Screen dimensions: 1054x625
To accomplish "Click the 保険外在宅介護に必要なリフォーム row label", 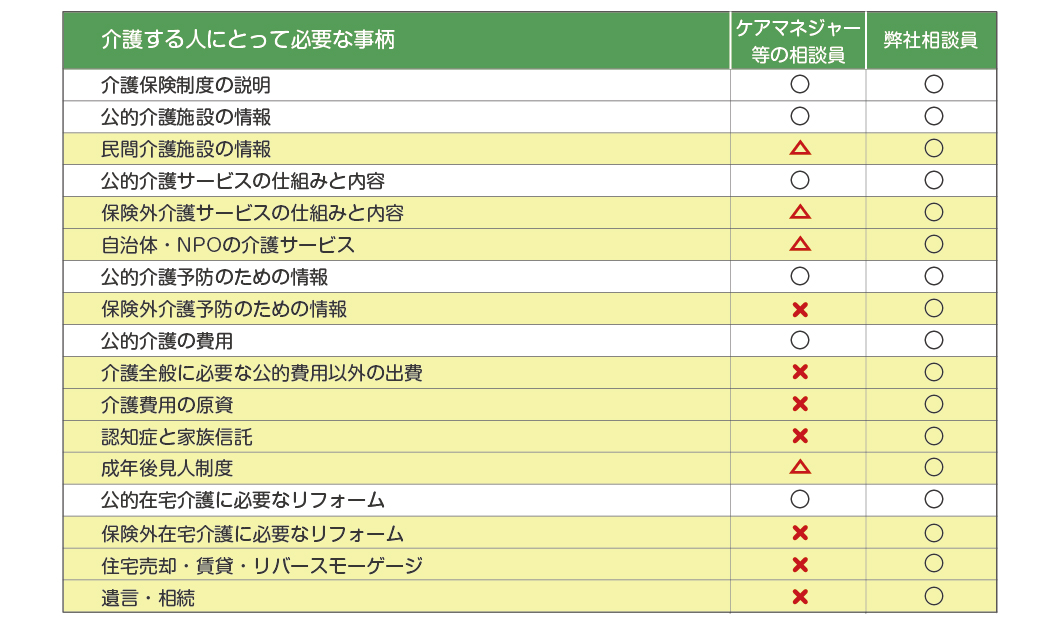I will tap(252, 534).
